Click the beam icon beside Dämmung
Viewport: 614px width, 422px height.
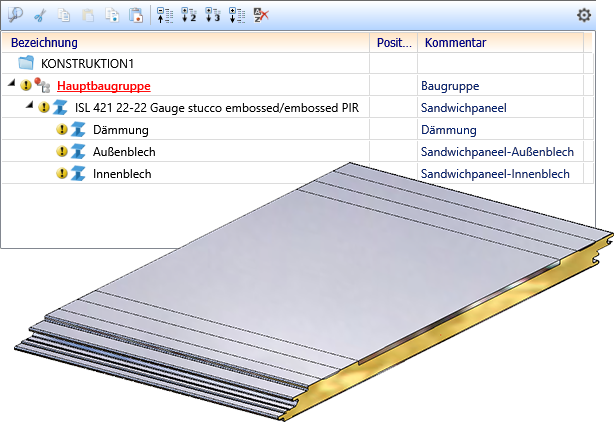tap(78, 129)
